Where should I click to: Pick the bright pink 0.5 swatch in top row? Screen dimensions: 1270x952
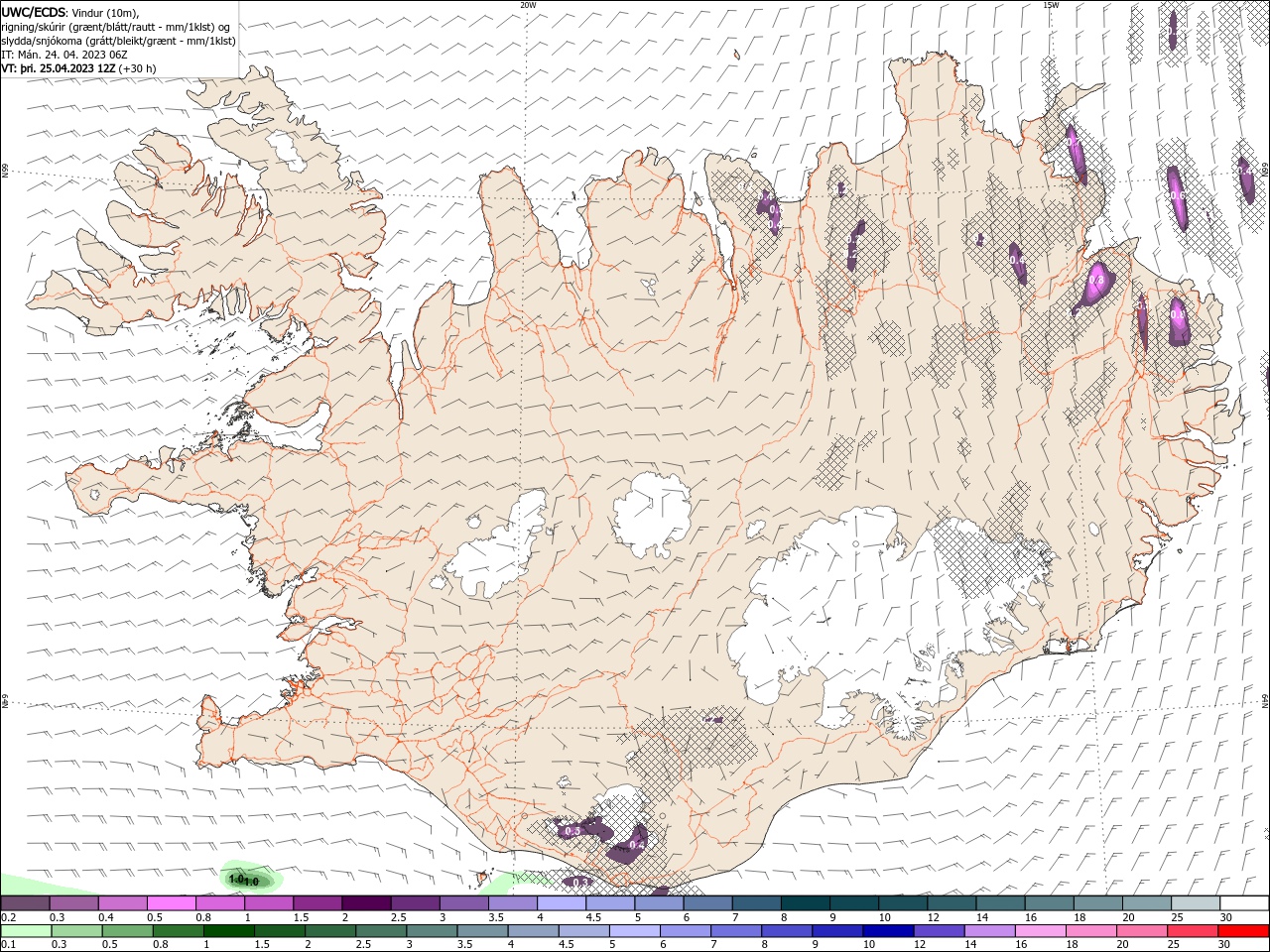[171, 903]
